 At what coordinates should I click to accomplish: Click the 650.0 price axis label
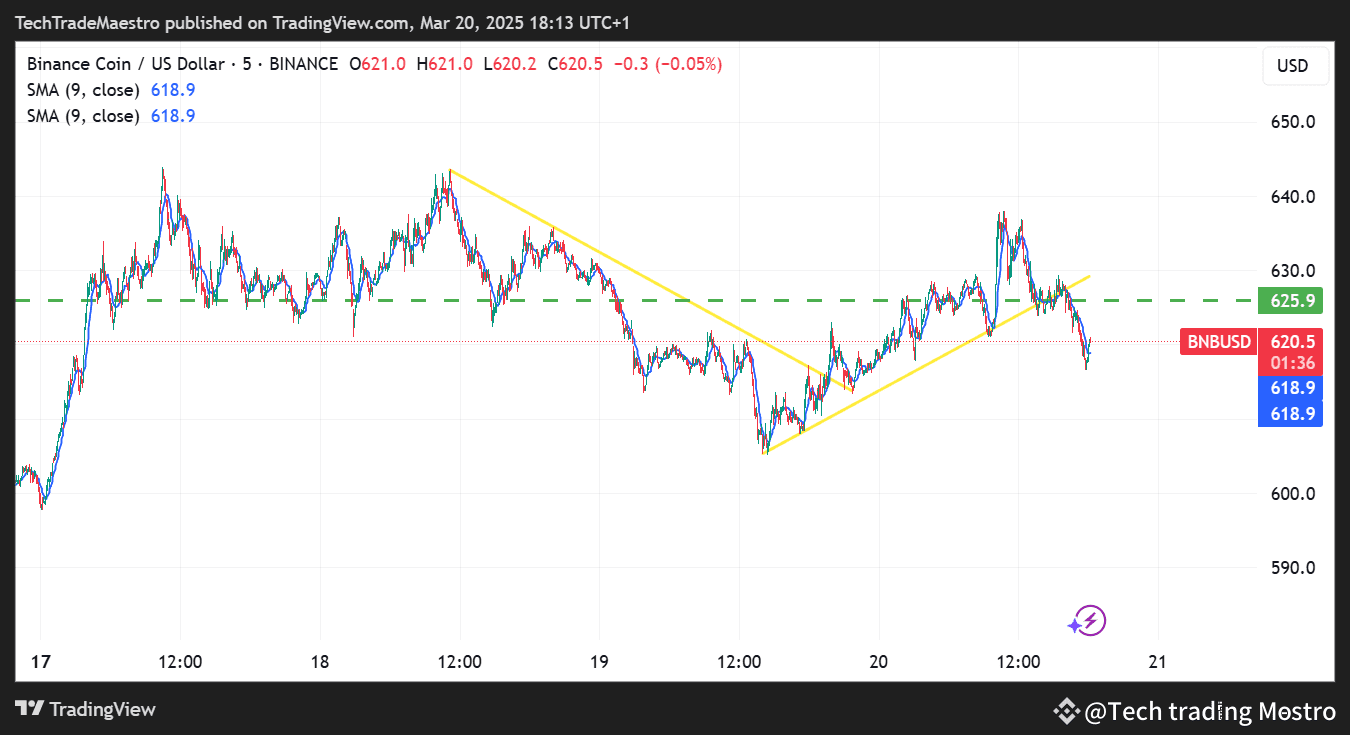click(1293, 122)
